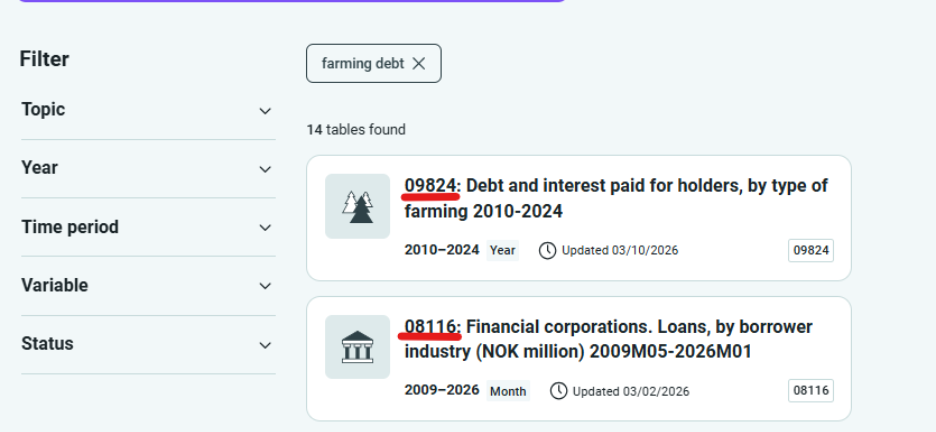Click the bank building icon for table 08116
Image resolution: width=936 pixels, height=432 pixels.
[358, 347]
